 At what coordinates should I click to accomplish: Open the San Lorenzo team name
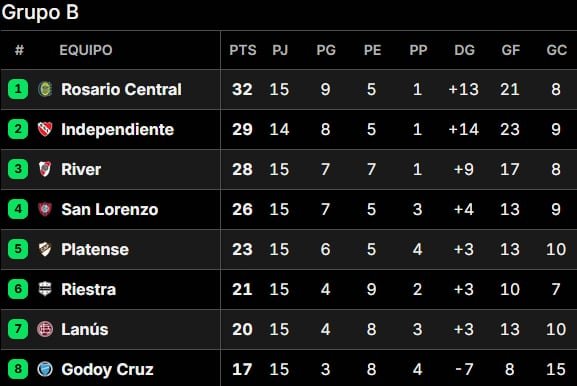pyautogui.click(x=110, y=209)
